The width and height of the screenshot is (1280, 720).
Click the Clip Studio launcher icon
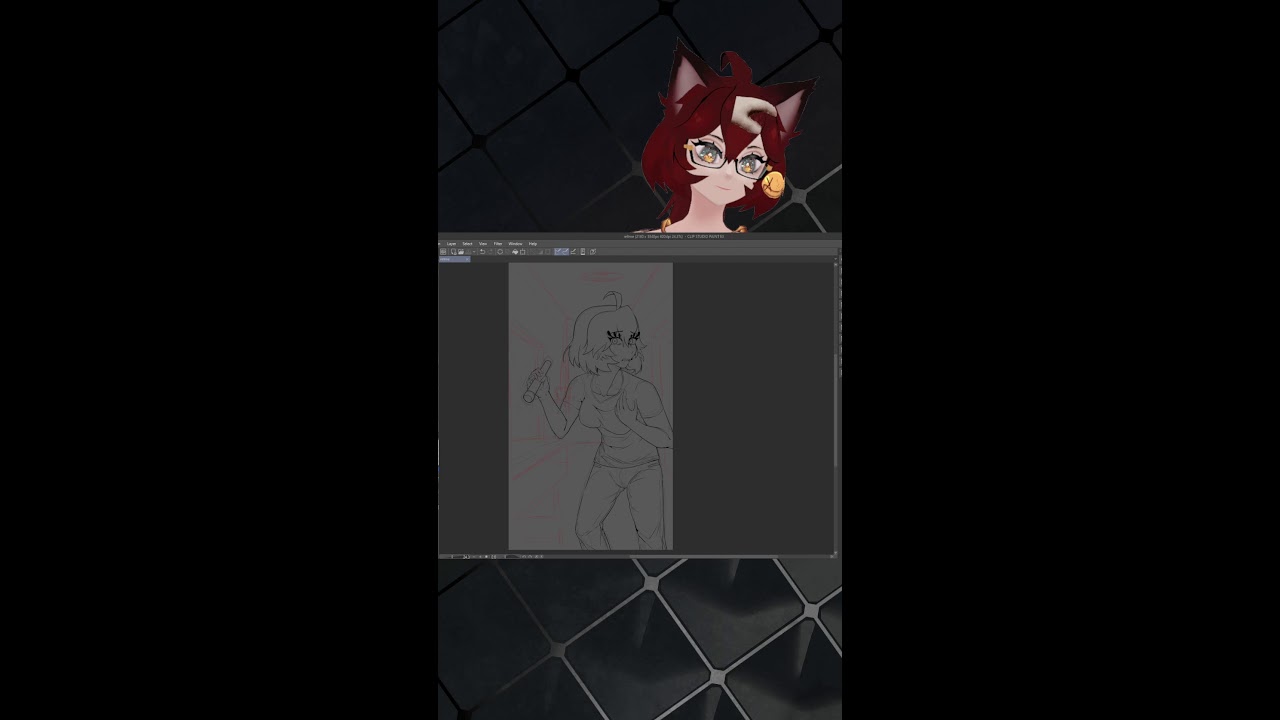[443, 252]
